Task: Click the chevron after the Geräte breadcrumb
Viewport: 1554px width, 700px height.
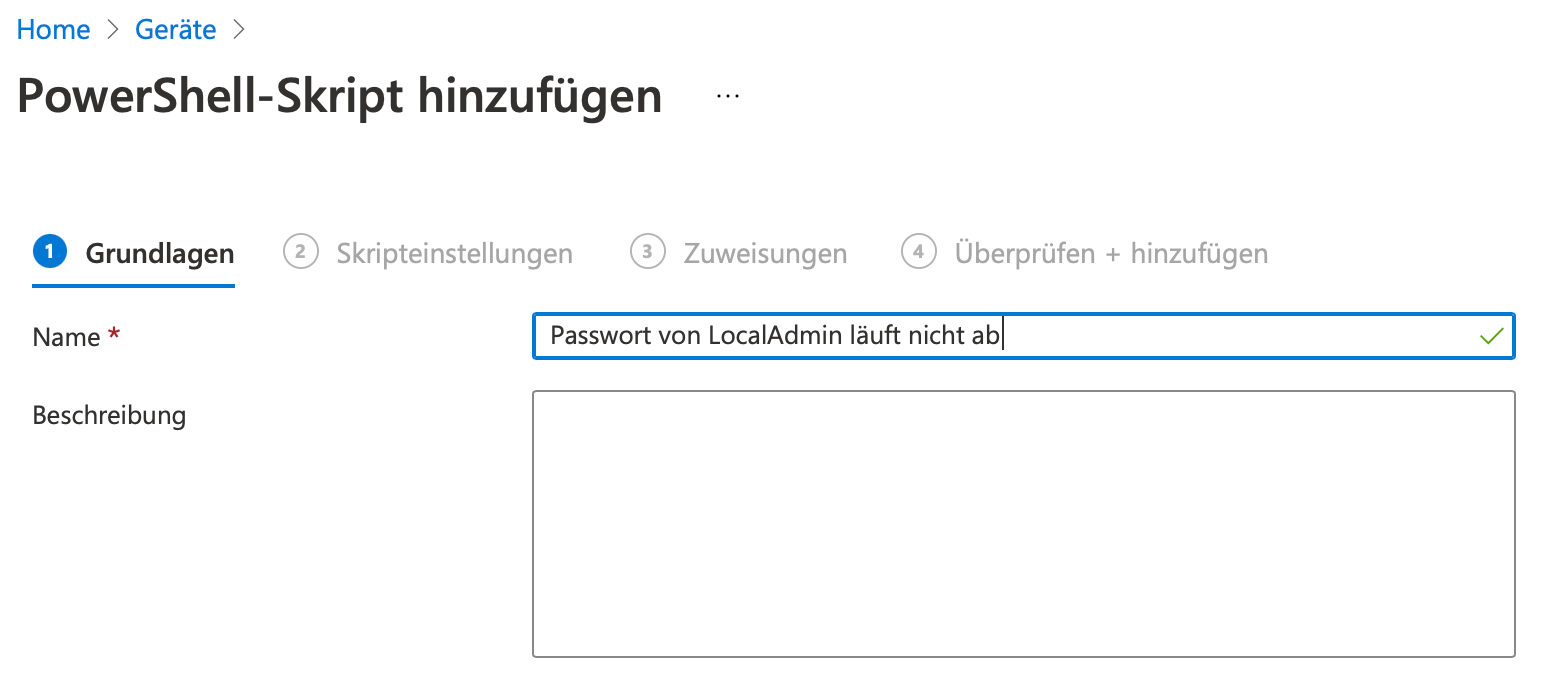Action: (238, 29)
